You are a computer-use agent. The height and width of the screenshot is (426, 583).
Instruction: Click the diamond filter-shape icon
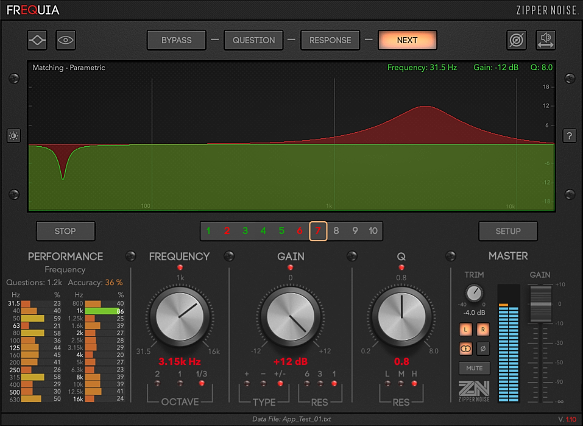tap(37, 40)
